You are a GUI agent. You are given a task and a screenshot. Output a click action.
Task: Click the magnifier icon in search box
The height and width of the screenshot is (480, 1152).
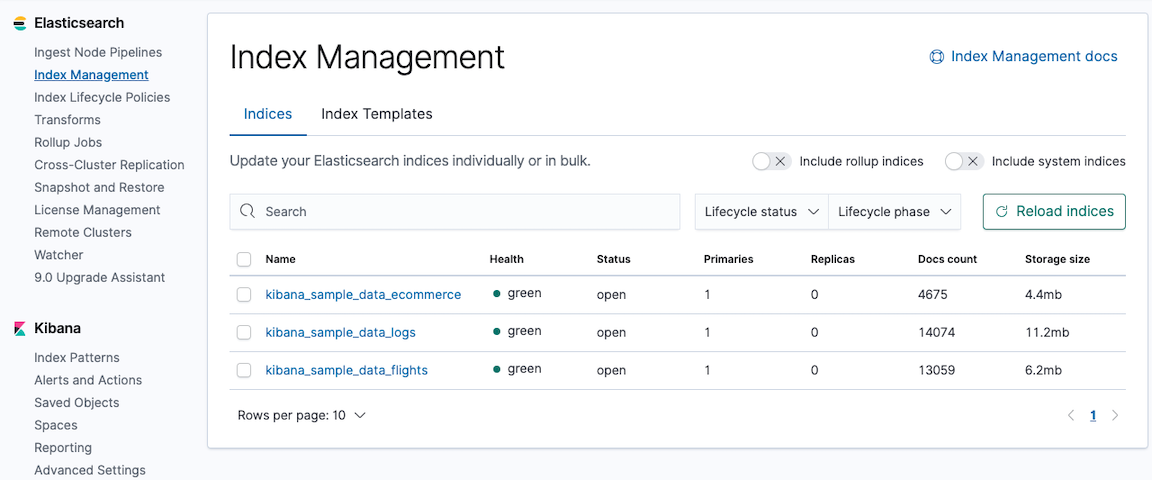click(248, 212)
